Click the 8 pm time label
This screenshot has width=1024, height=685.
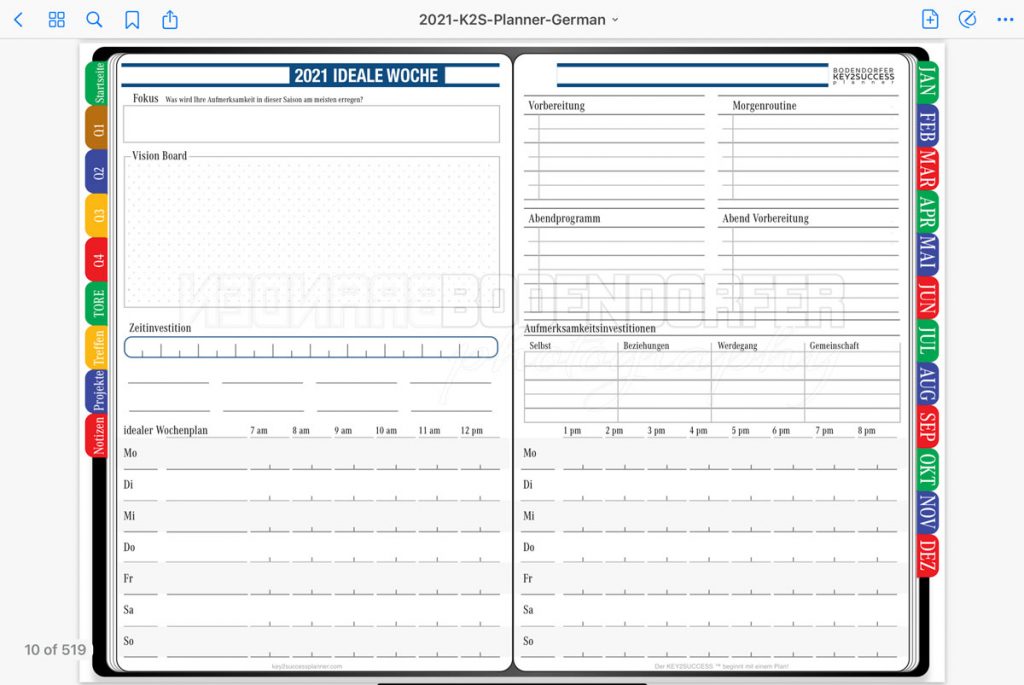pos(867,431)
